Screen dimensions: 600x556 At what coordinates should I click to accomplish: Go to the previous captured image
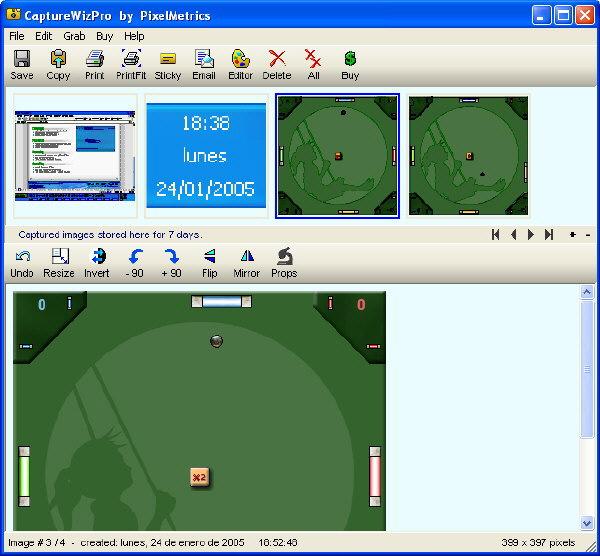click(514, 235)
